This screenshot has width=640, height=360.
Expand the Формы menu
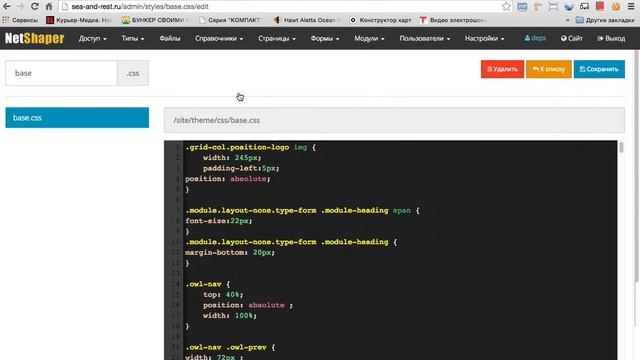pos(325,38)
